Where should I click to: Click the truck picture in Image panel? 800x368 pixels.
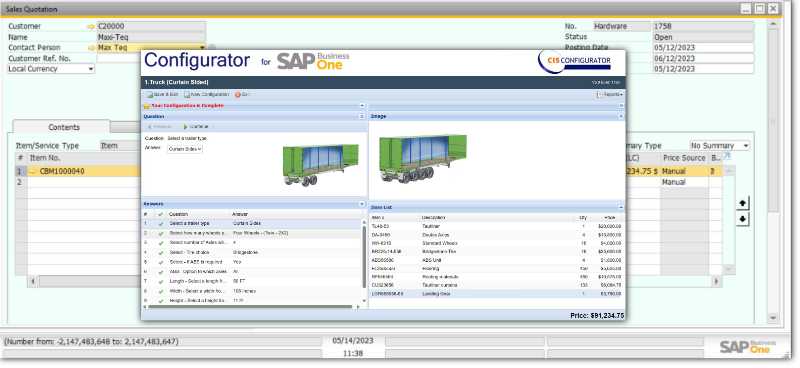pos(423,158)
